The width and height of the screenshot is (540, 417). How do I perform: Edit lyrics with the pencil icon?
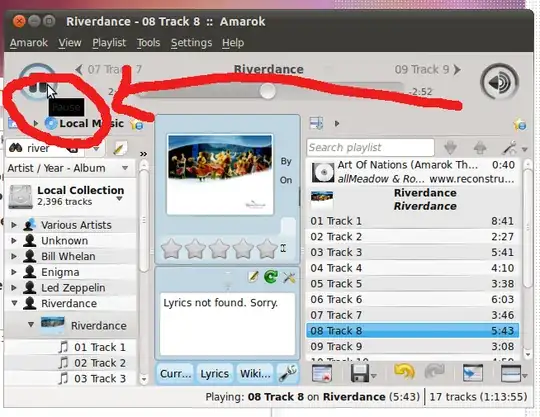pos(253,277)
